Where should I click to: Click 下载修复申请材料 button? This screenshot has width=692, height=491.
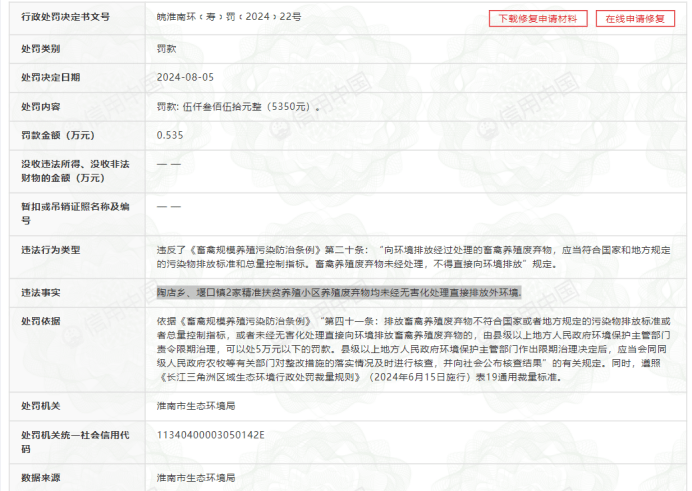point(538,19)
